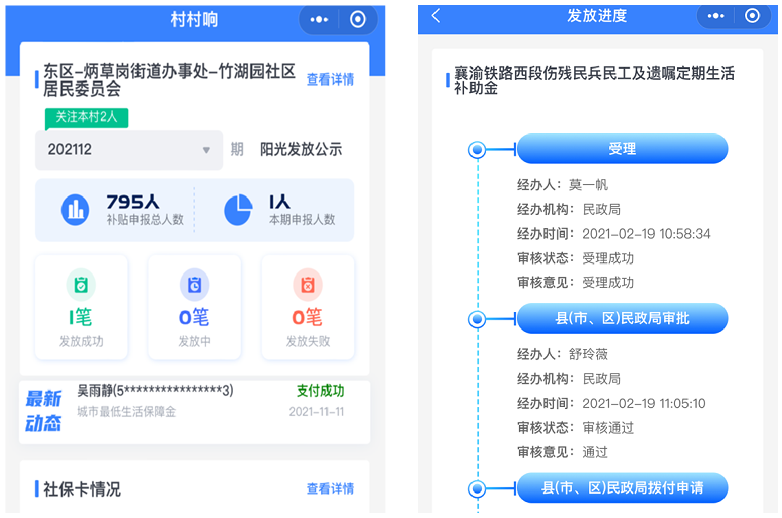Click the 城市最低生活保障金 text
The height and width of the screenshot is (518, 782).
[127, 412]
